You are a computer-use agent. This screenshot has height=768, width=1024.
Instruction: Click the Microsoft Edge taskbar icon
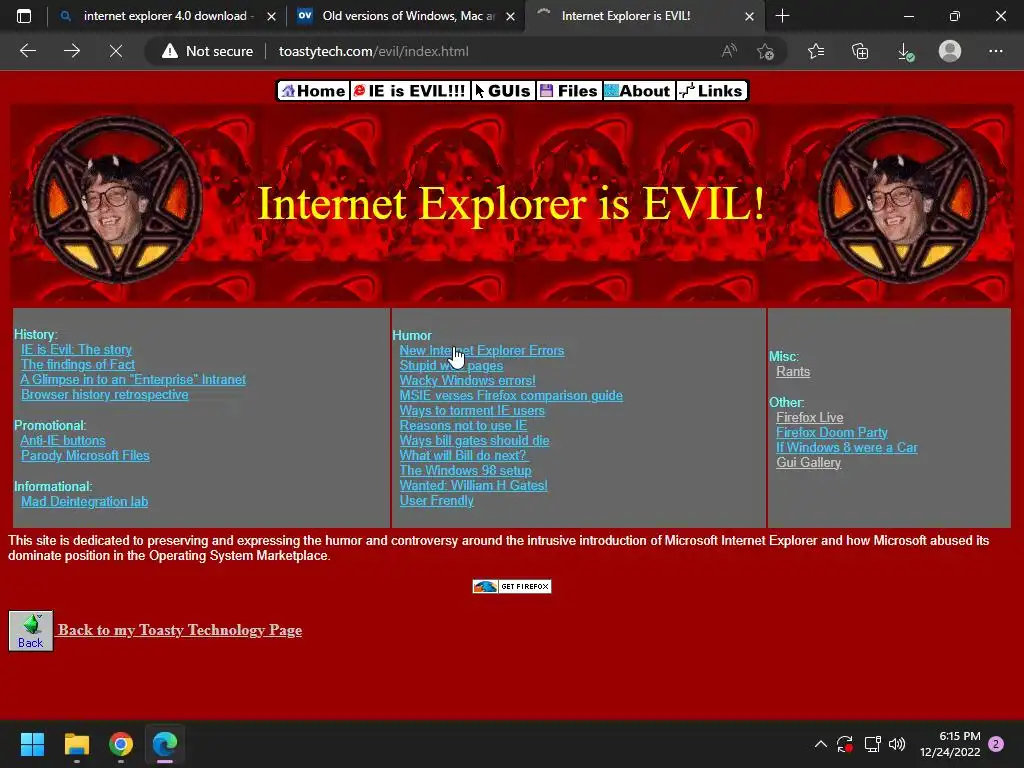pos(165,744)
